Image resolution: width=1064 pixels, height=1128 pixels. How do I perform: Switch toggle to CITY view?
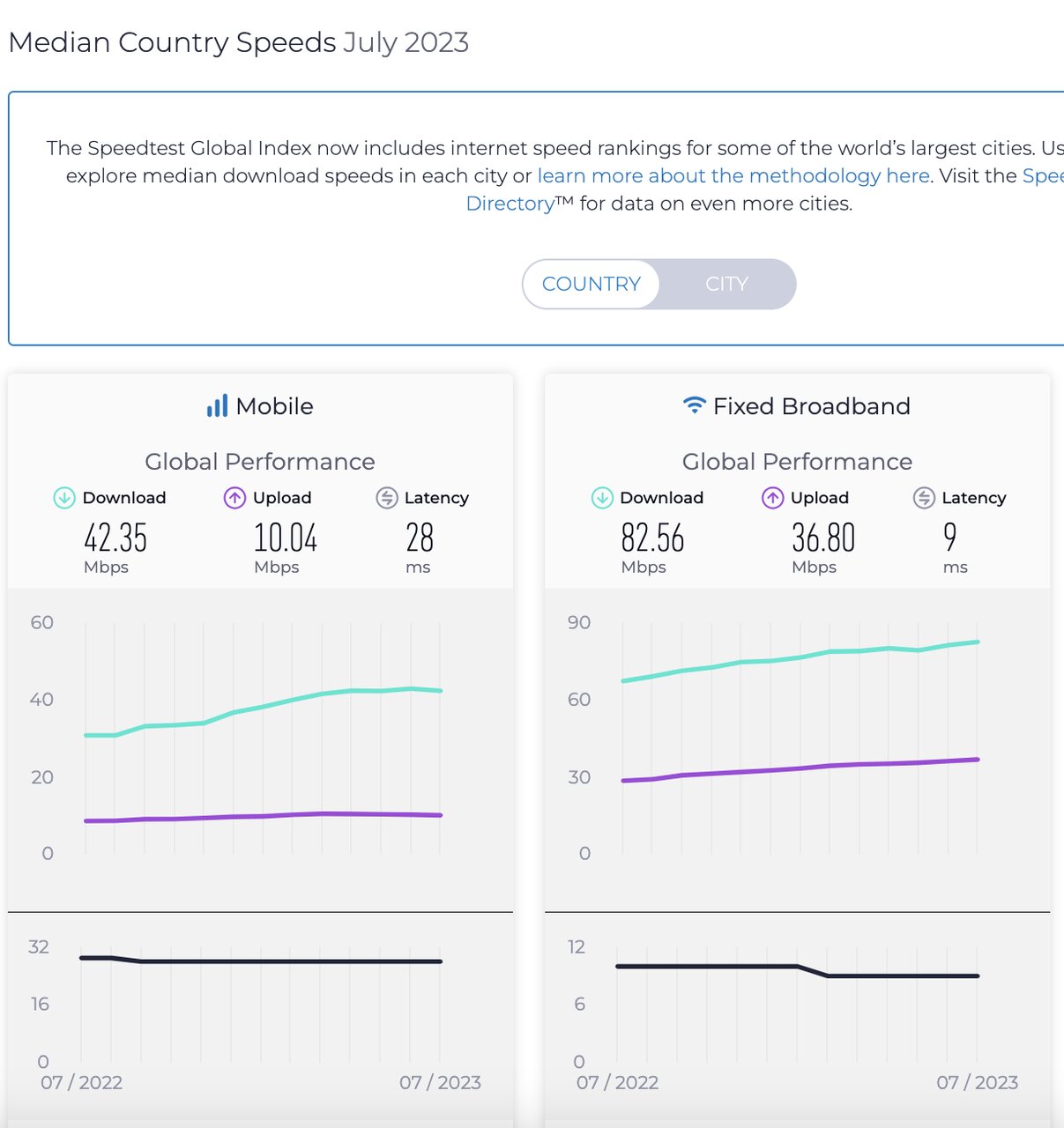click(726, 284)
